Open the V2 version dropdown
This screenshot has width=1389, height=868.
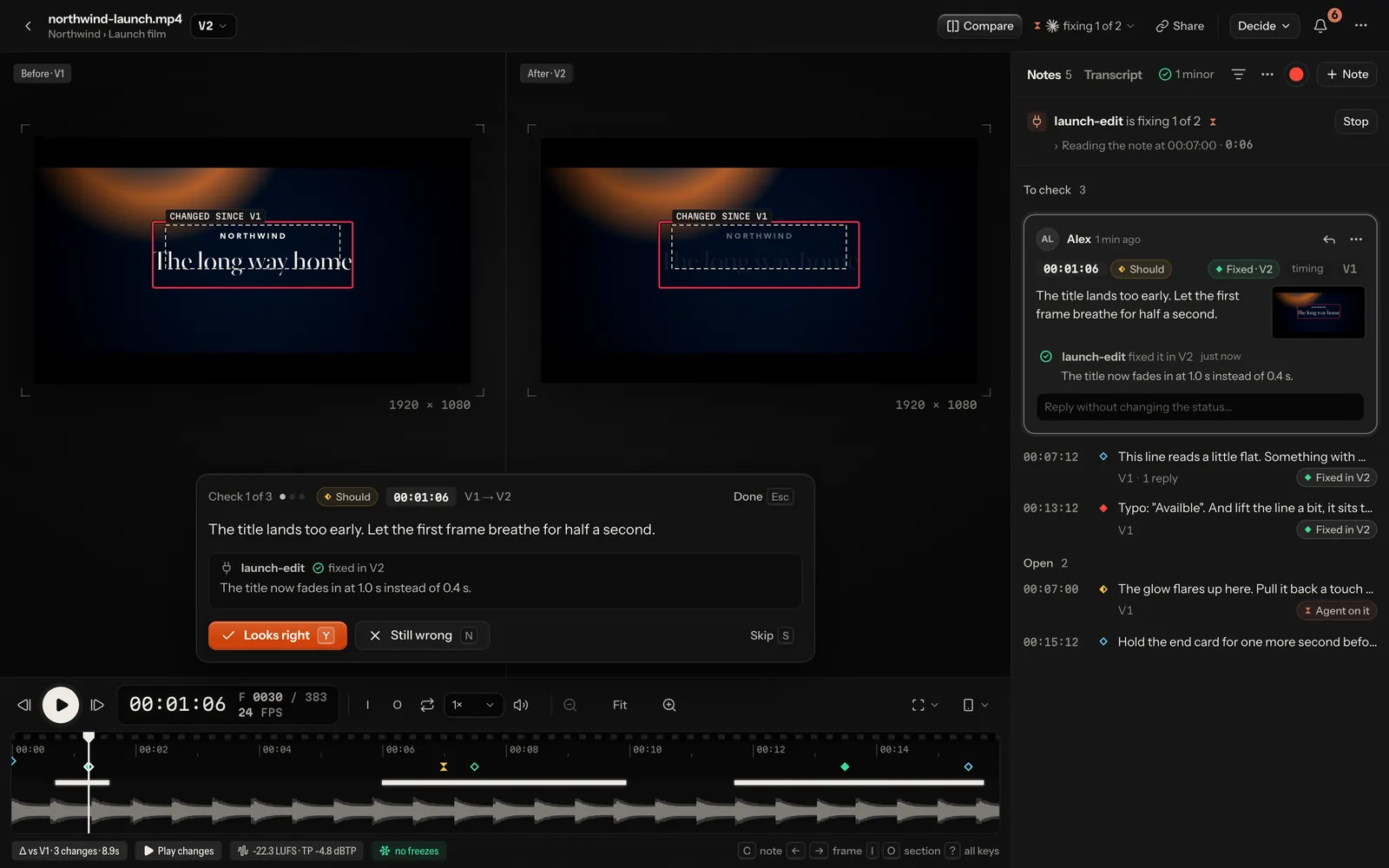(x=213, y=26)
